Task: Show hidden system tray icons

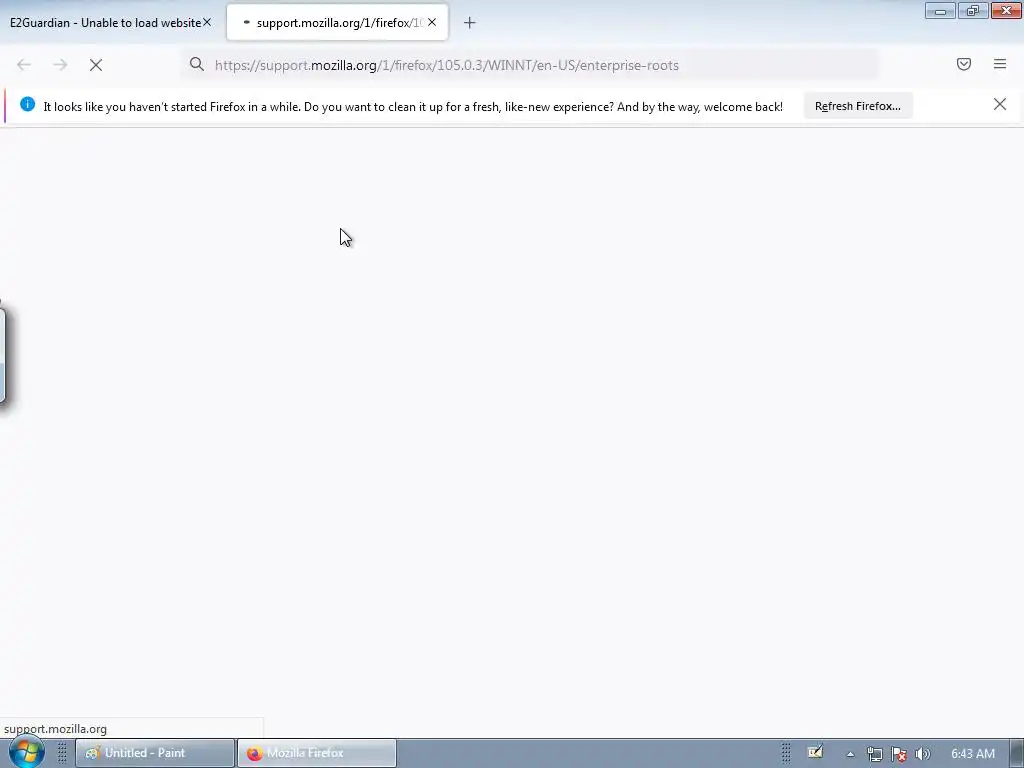Action: point(850,754)
